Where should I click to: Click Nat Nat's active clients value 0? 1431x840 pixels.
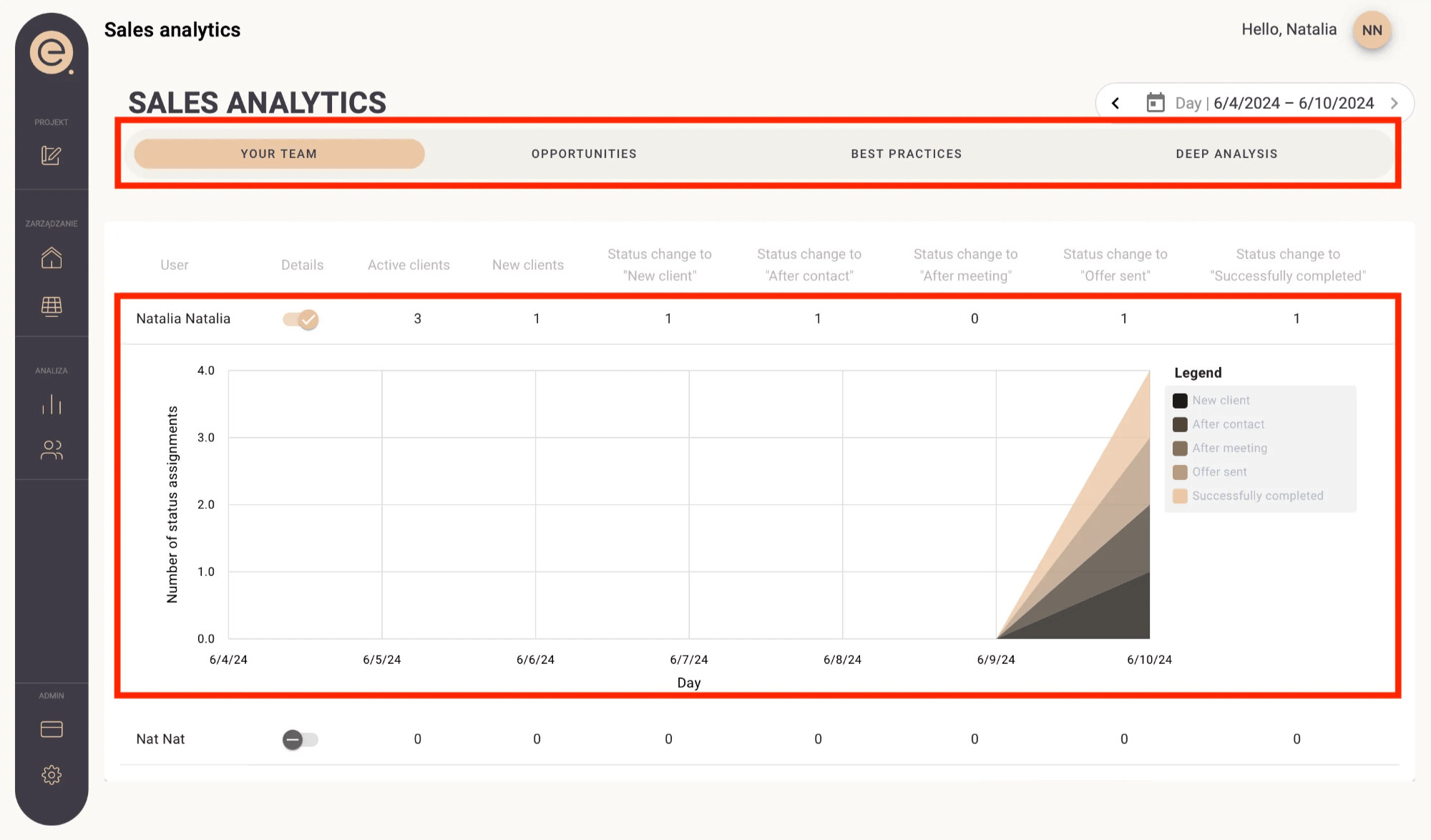418,739
